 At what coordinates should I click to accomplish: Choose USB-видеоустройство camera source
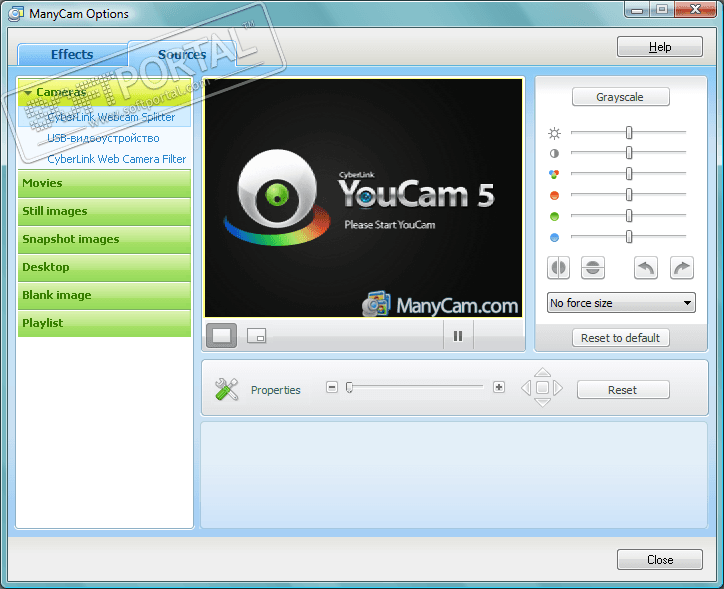tap(103, 138)
